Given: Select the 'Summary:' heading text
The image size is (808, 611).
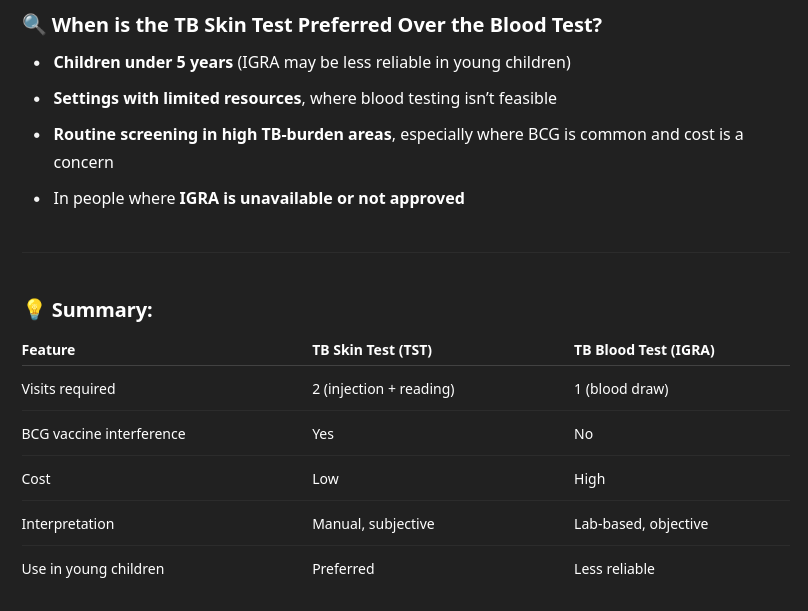Looking at the screenshot, I should click(102, 310).
